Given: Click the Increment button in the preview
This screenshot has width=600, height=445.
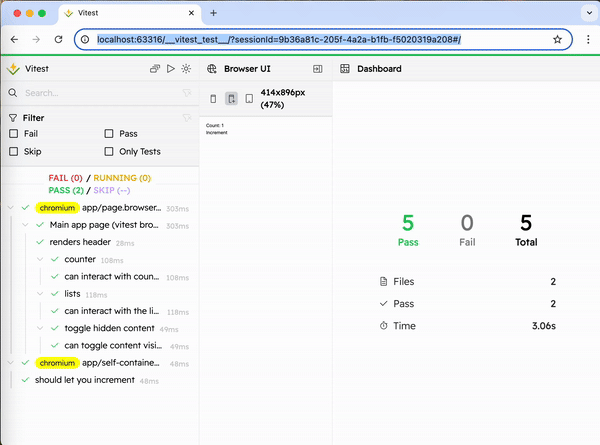Looking at the screenshot, I should pos(214,132).
